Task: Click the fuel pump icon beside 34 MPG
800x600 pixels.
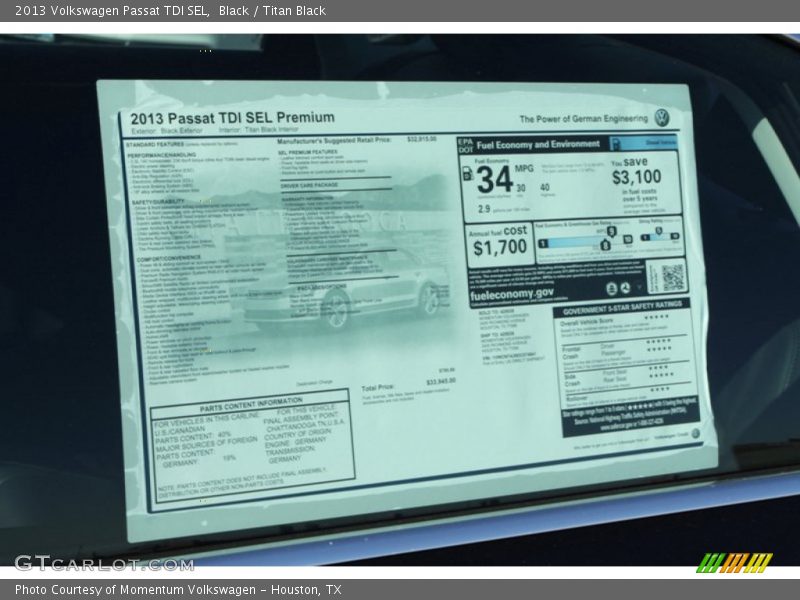Action: point(467,174)
